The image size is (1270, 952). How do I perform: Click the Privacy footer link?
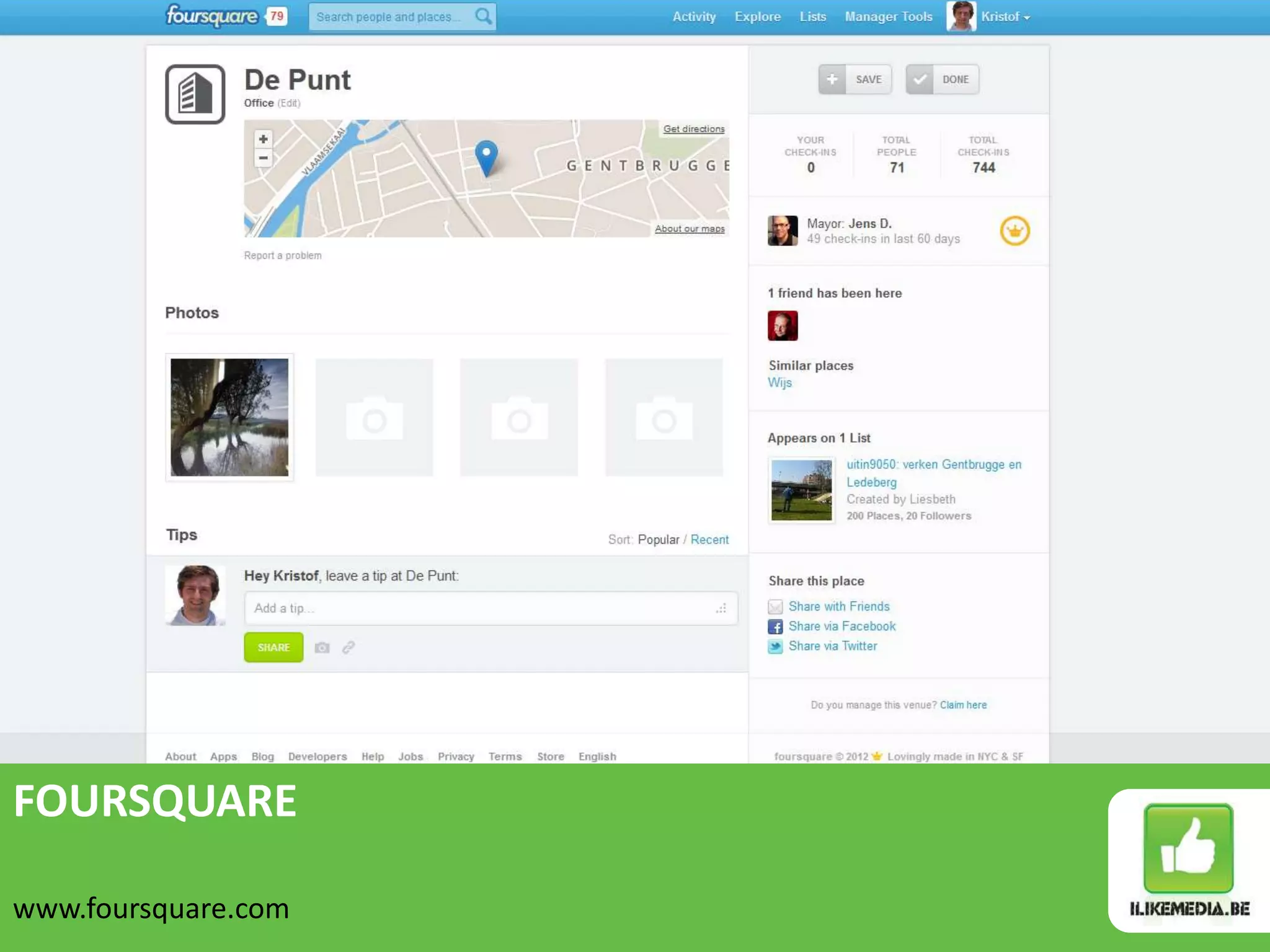[456, 756]
